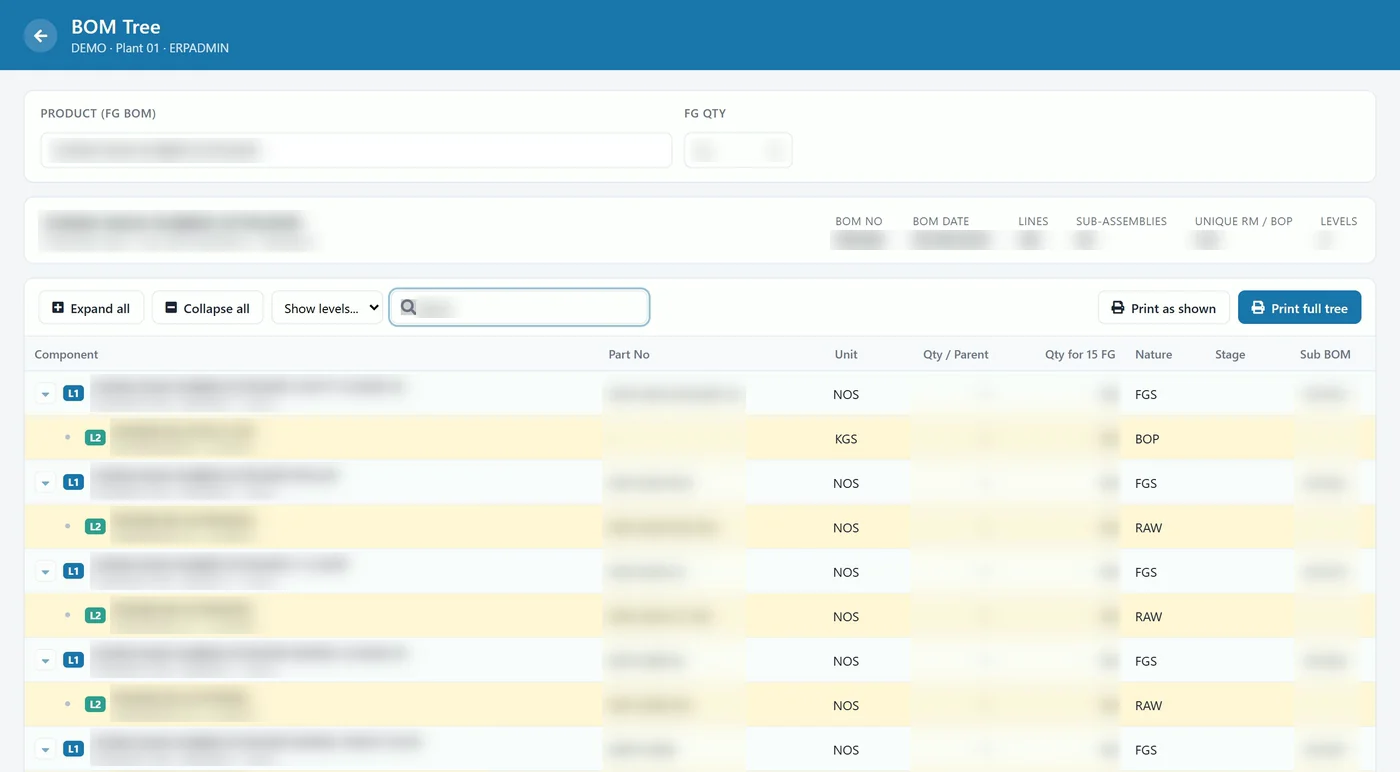Click the PRODUCT (FG BOM) input field
Screen dimensions: 1400x772
356,150
